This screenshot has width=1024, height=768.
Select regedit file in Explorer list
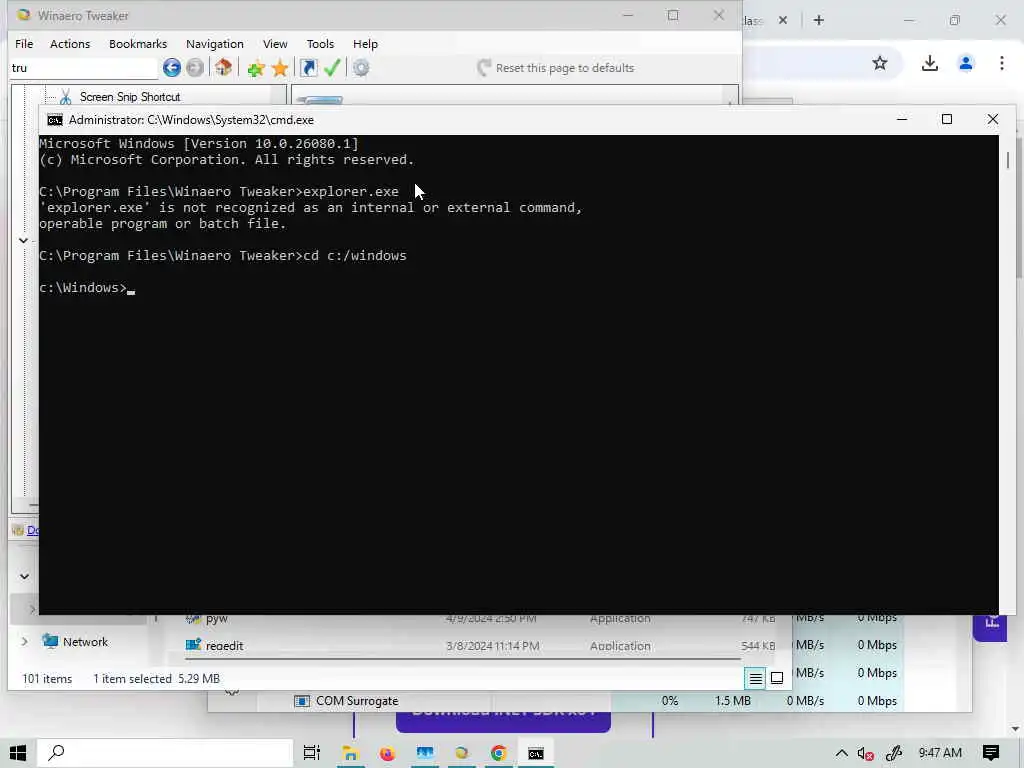[x=224, y=645]
